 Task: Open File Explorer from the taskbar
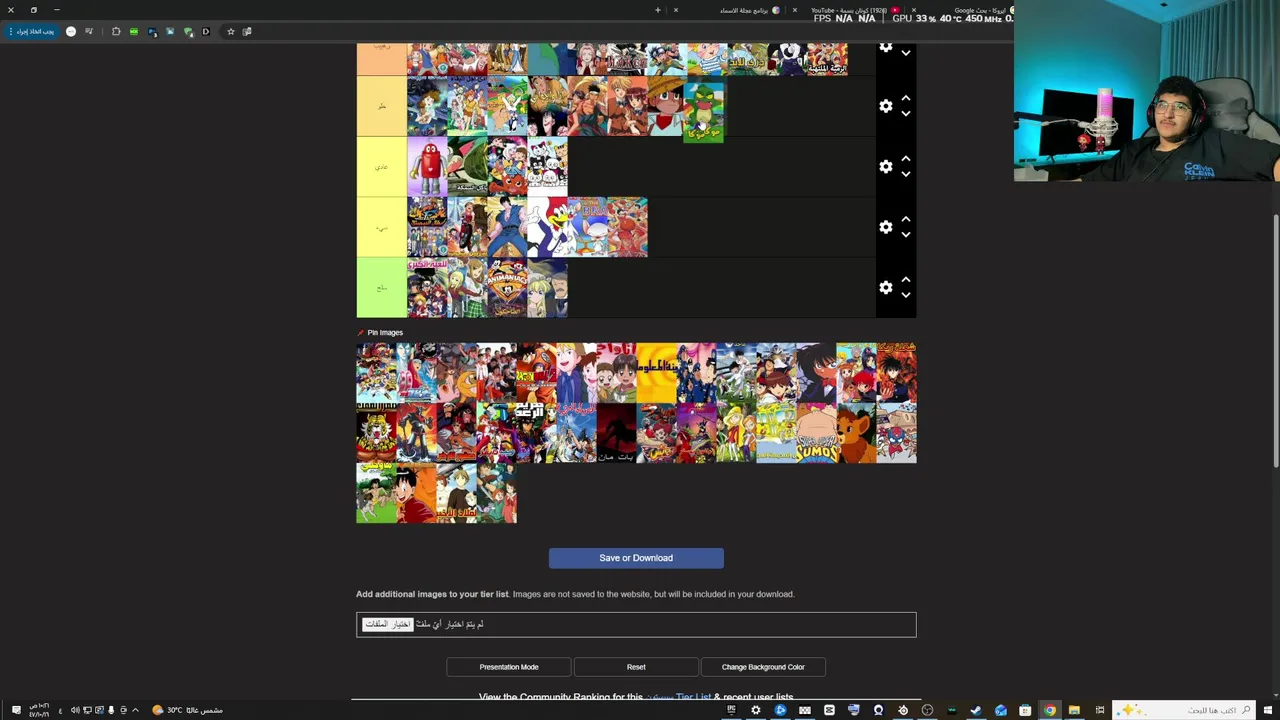point(1074,710)
